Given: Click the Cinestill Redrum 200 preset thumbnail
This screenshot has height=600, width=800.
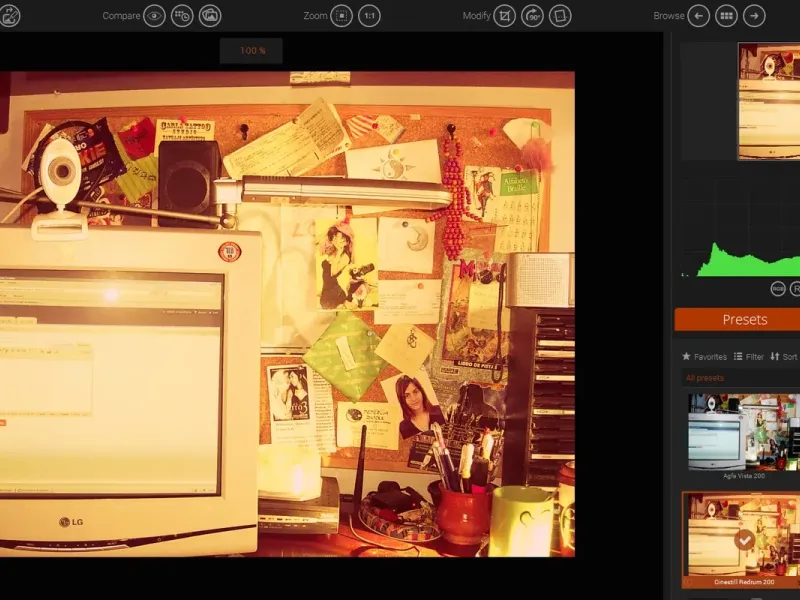Looking at the screenshot, I should coord(744,535).
